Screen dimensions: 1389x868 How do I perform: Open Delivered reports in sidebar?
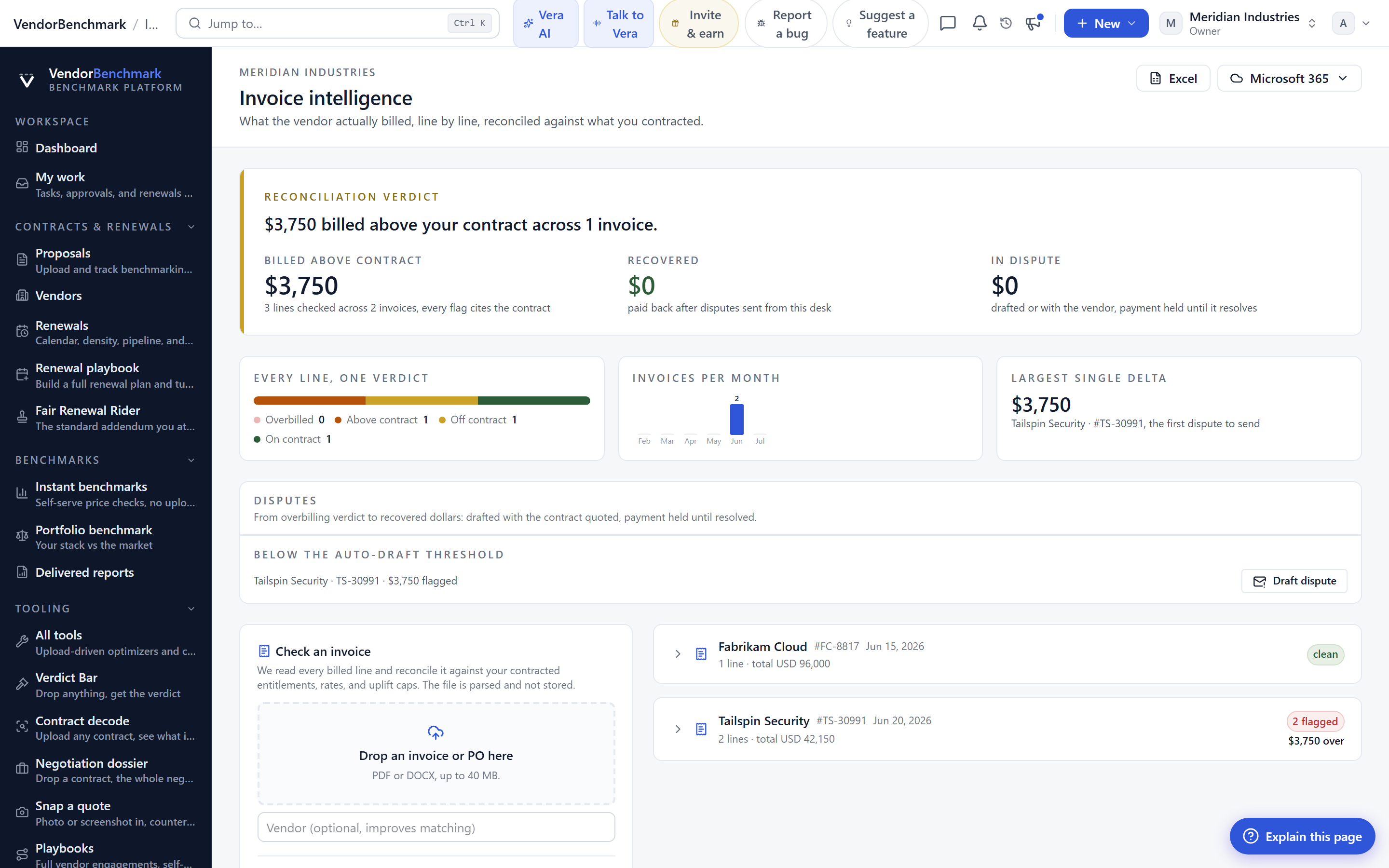pos(106,572)
